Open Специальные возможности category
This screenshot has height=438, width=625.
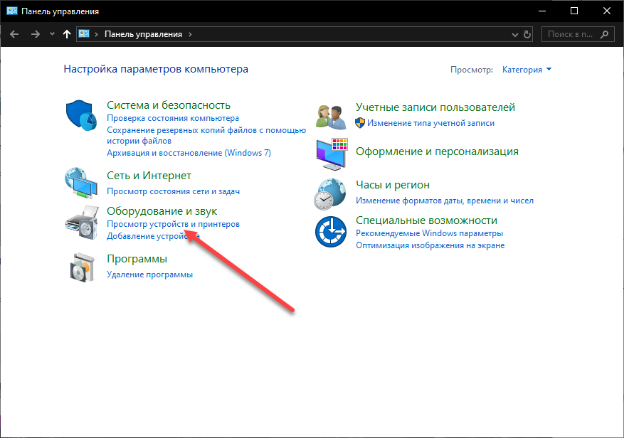coord(426,220)
